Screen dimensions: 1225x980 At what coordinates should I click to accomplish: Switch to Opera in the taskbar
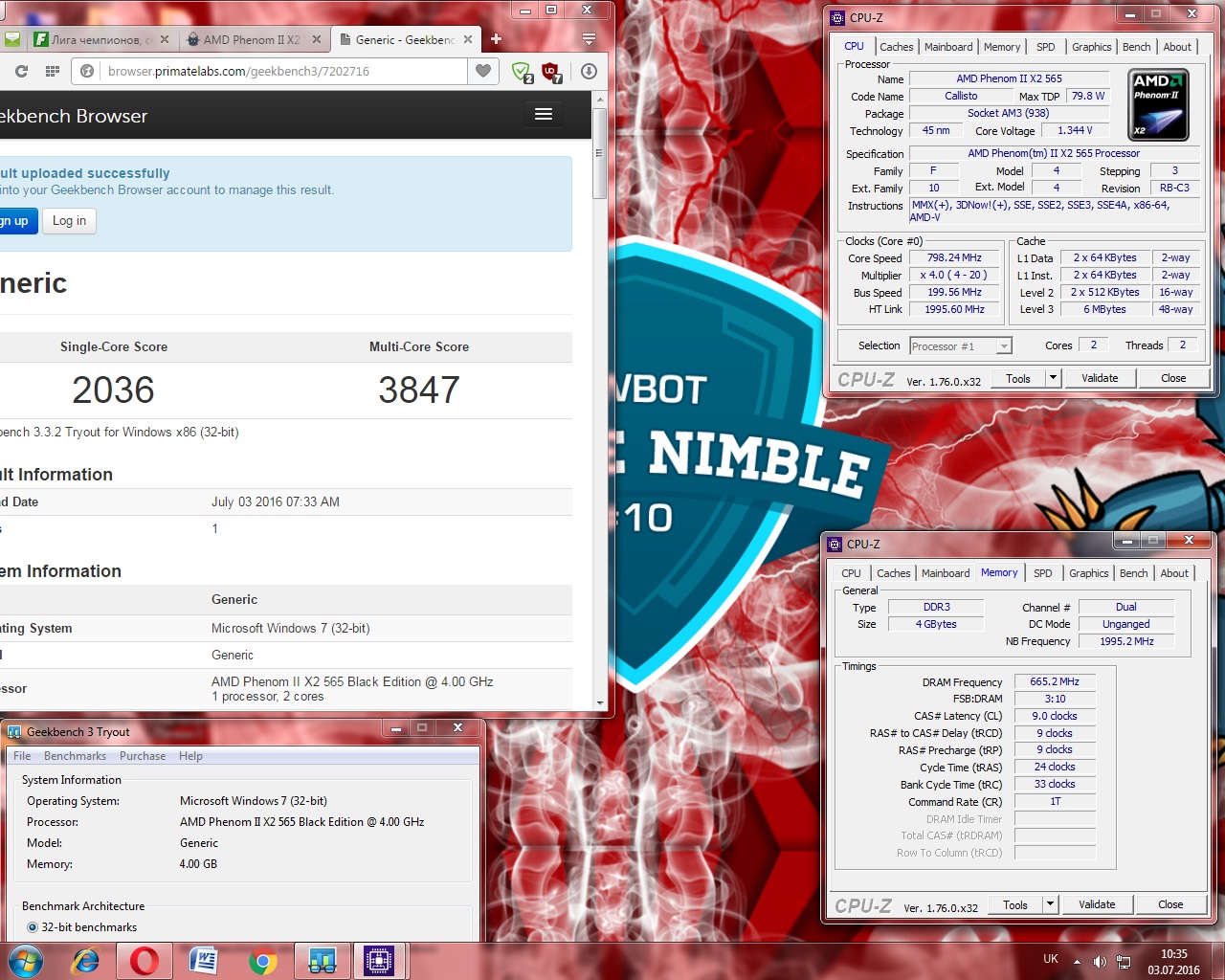[145, 961]
